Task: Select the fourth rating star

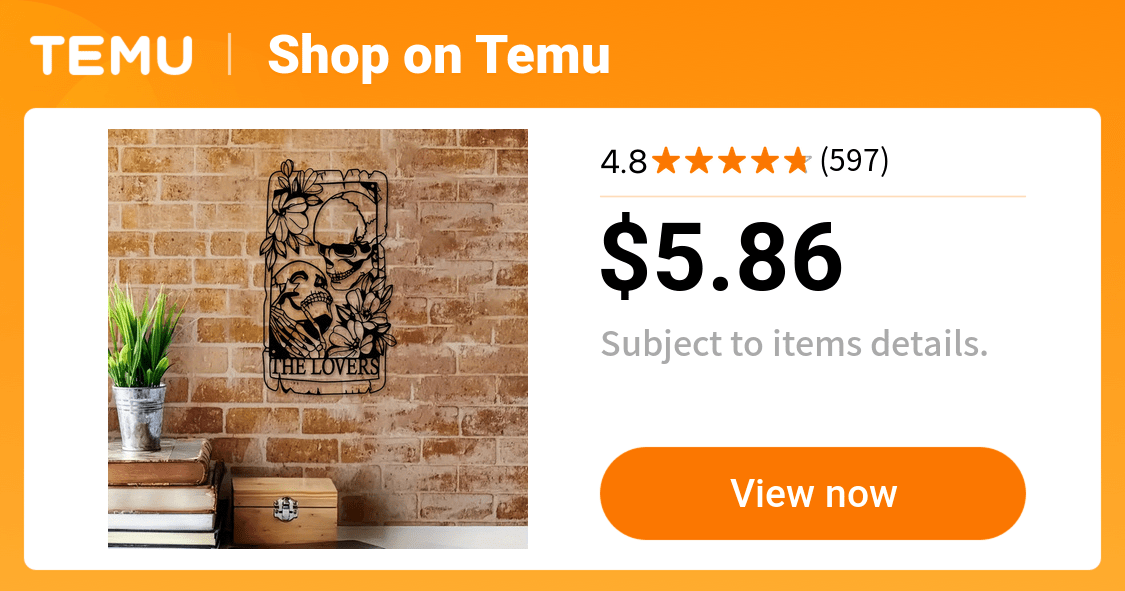Action: coord(766,161)
